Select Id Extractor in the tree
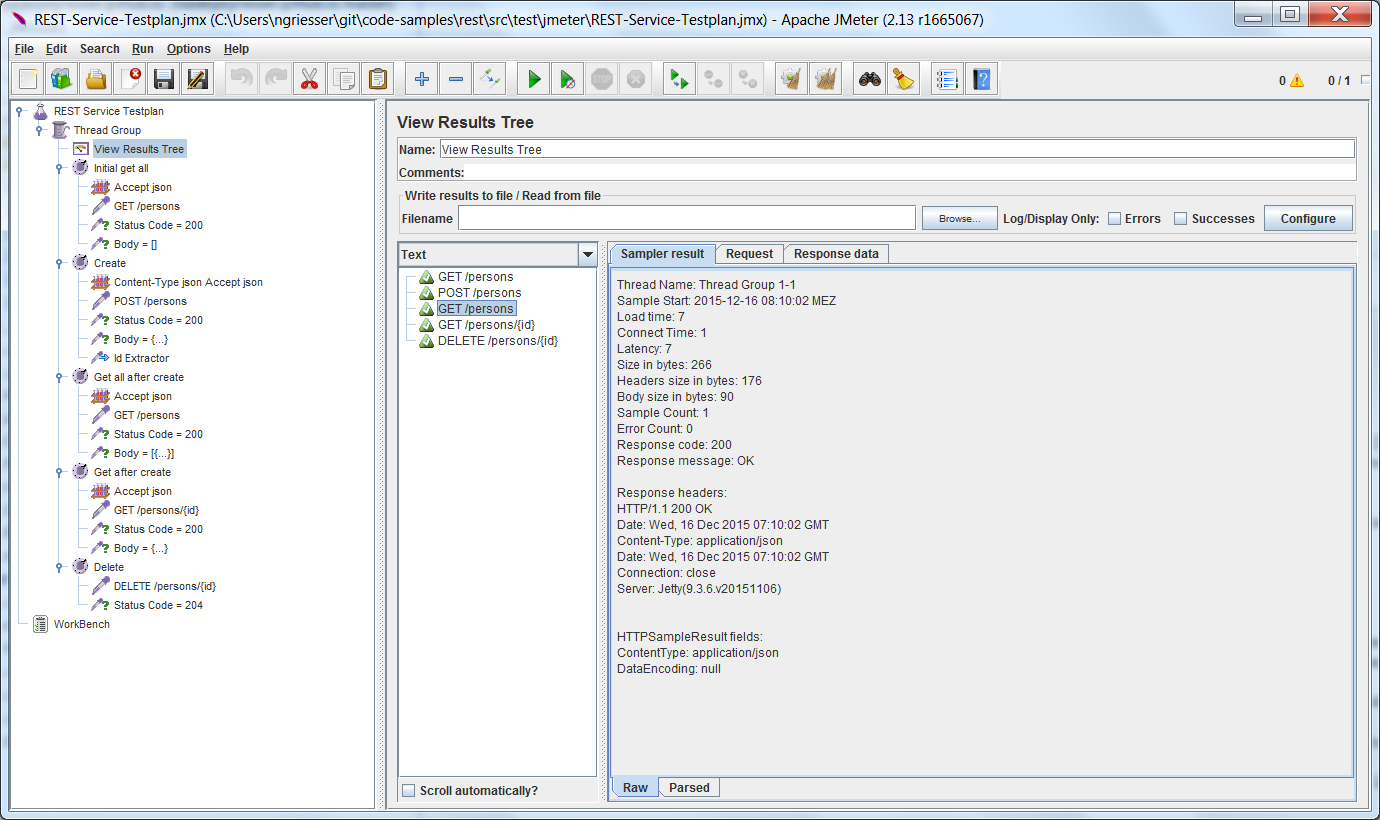Viewport: 1380px width, 820px height. [141, 358]
